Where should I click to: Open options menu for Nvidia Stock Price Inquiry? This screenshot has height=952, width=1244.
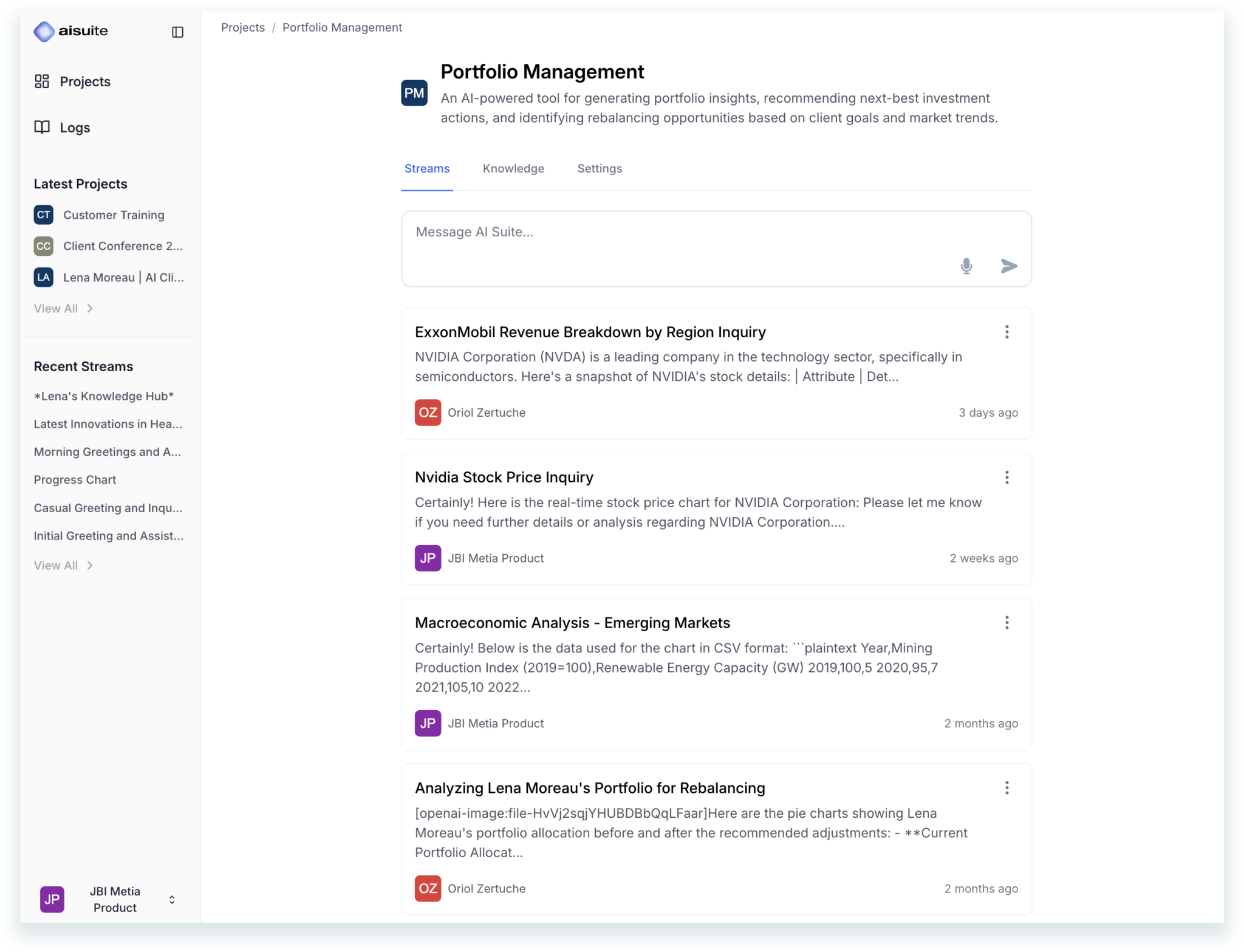pyautogui.click(x=1006, y=478)
